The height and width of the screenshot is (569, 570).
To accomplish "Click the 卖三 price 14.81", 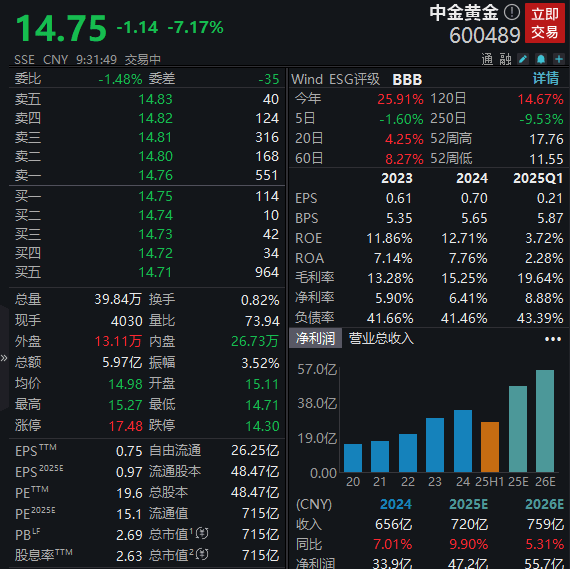I will [155, 137].
